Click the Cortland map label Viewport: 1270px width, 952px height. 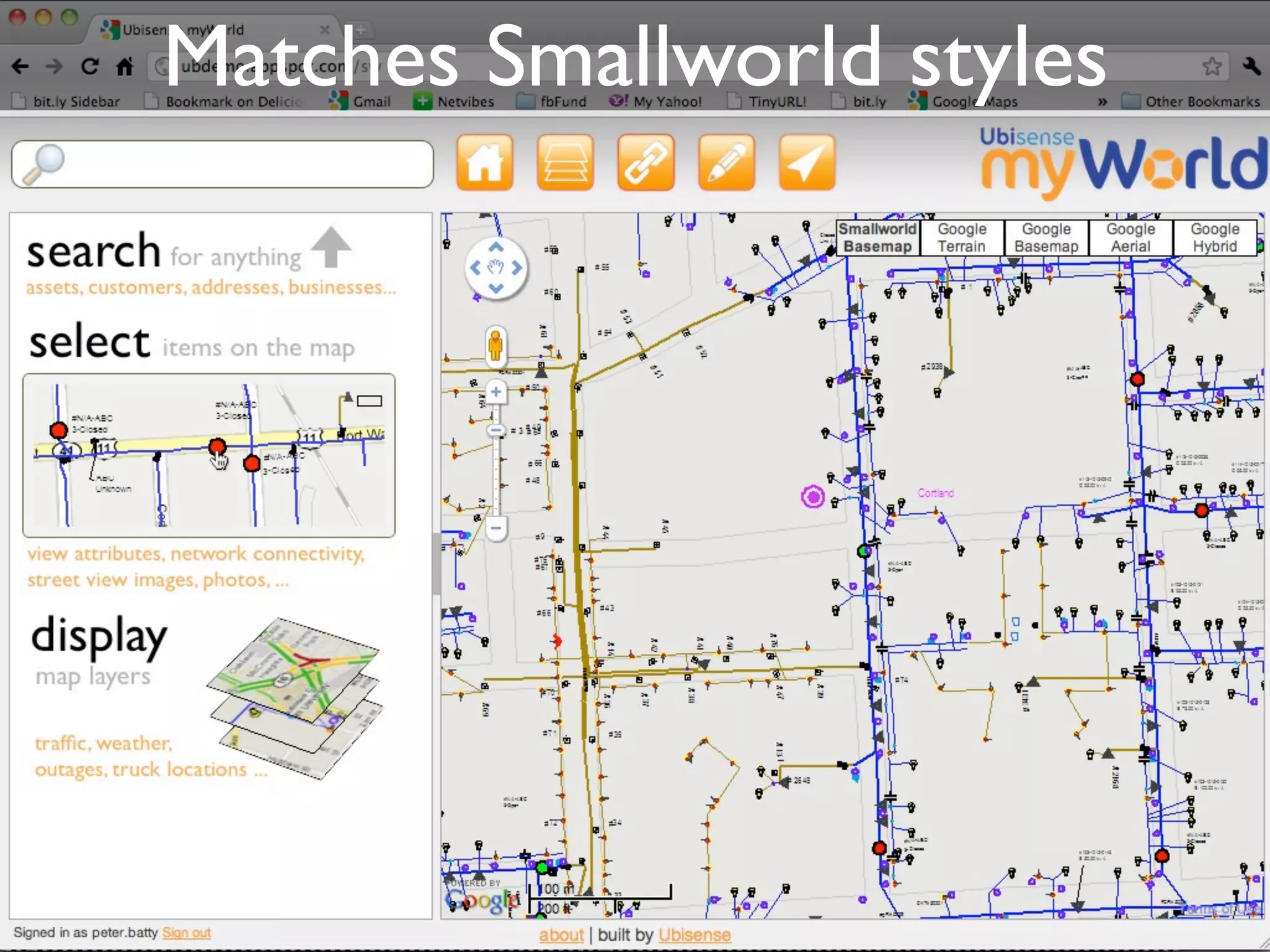[936, 493]
